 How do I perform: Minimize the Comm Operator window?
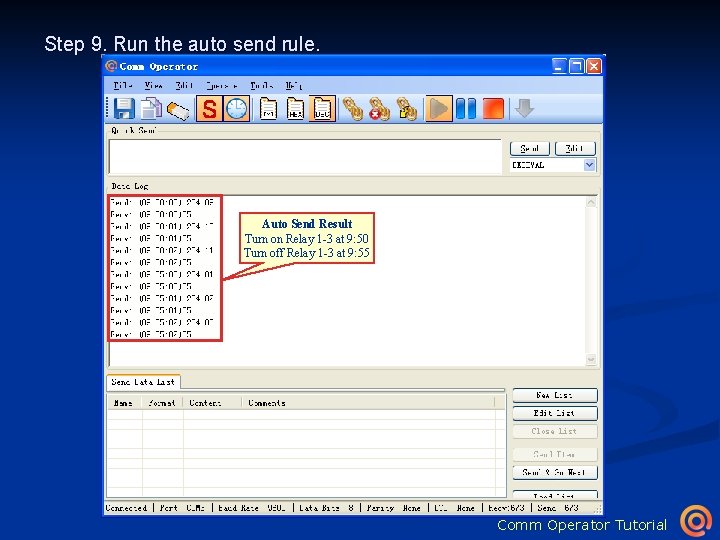pos(559,67)
